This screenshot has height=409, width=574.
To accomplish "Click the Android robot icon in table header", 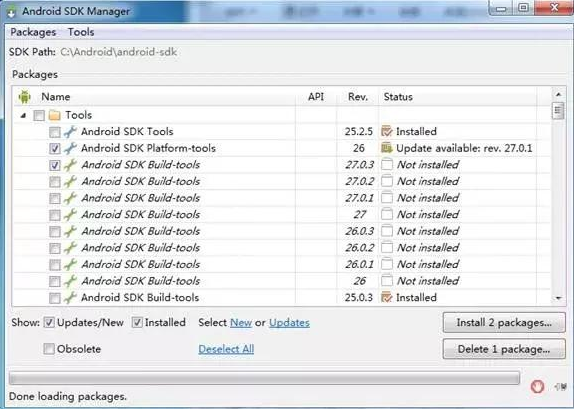I will point(25,97).
